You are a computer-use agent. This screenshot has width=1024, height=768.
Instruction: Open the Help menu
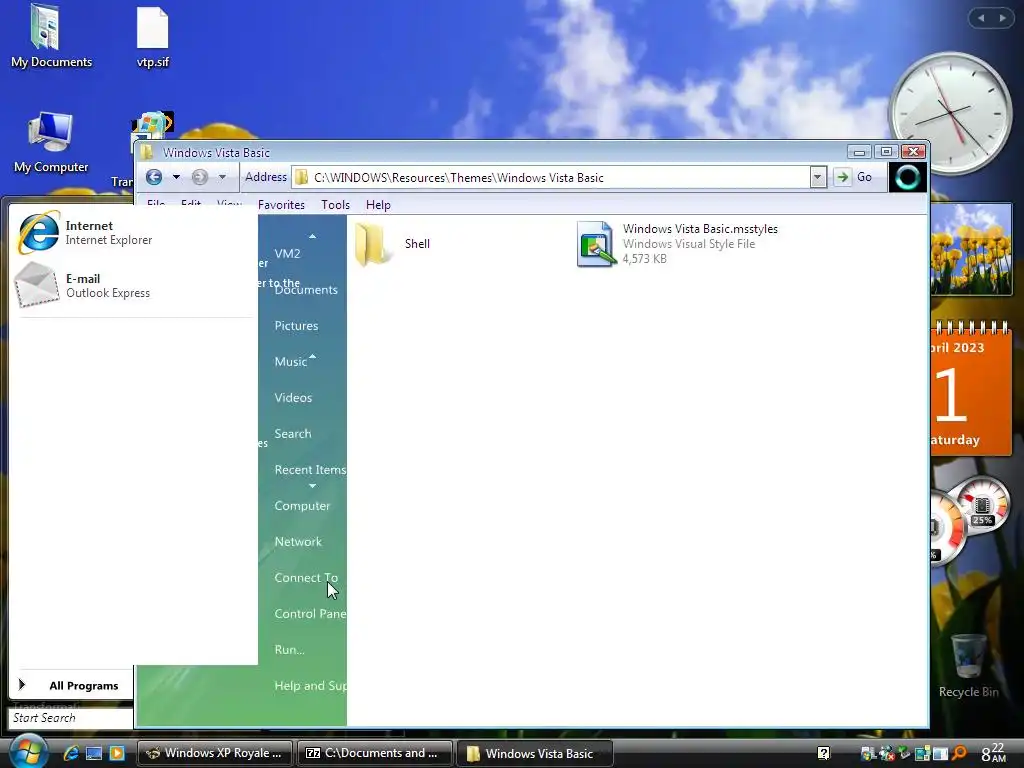point(378,205)
